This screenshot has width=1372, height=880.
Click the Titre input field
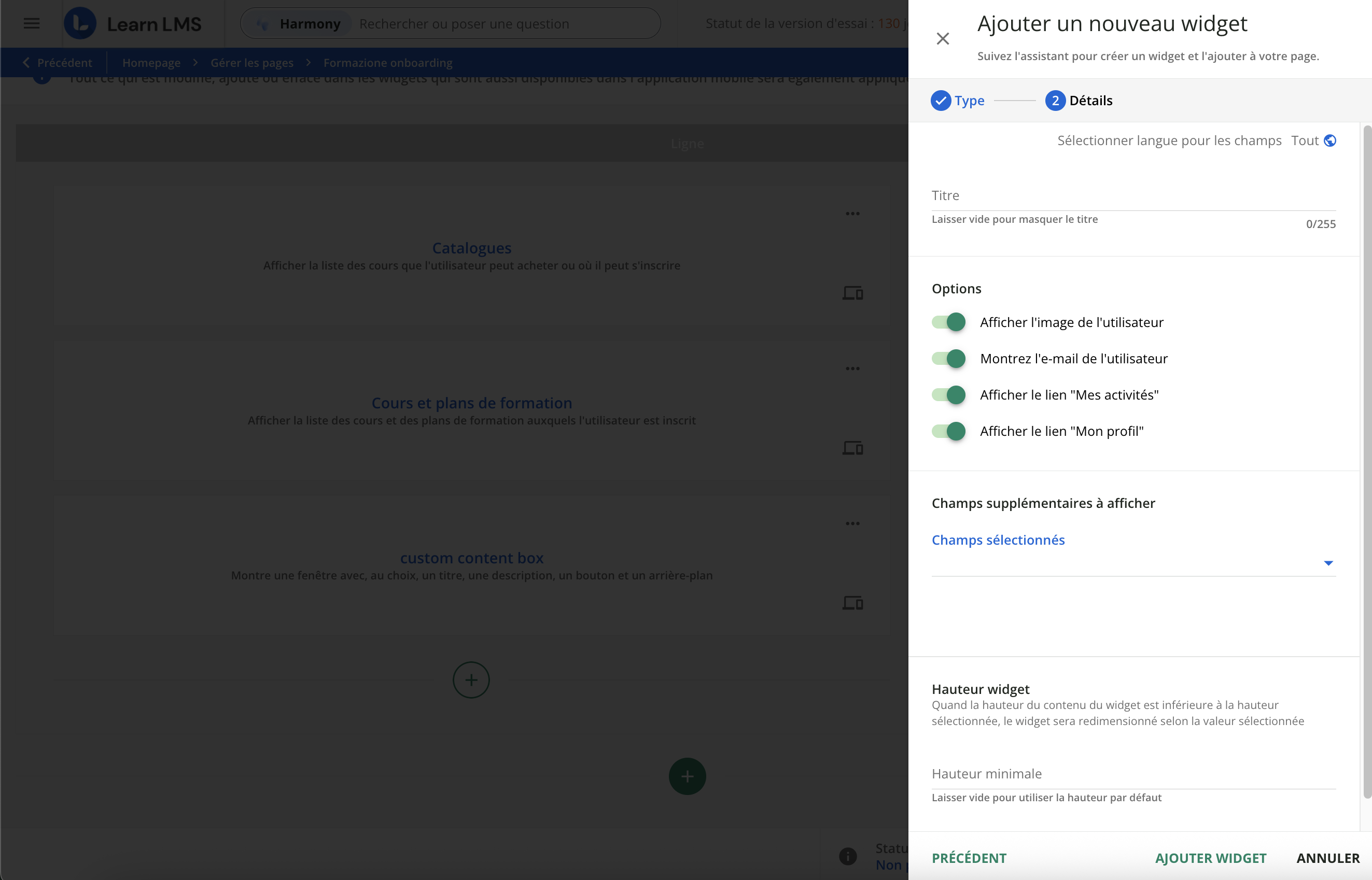click(x=1133, y=196)
